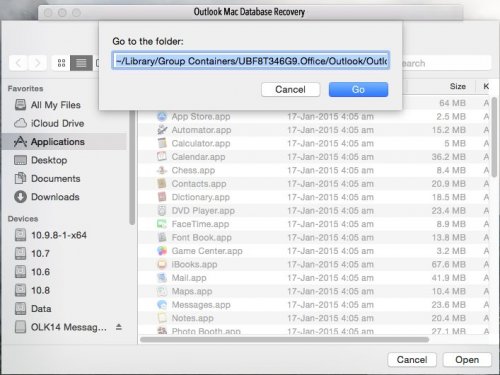
Task: Click the folder path input field
Action: click(251, 61)
